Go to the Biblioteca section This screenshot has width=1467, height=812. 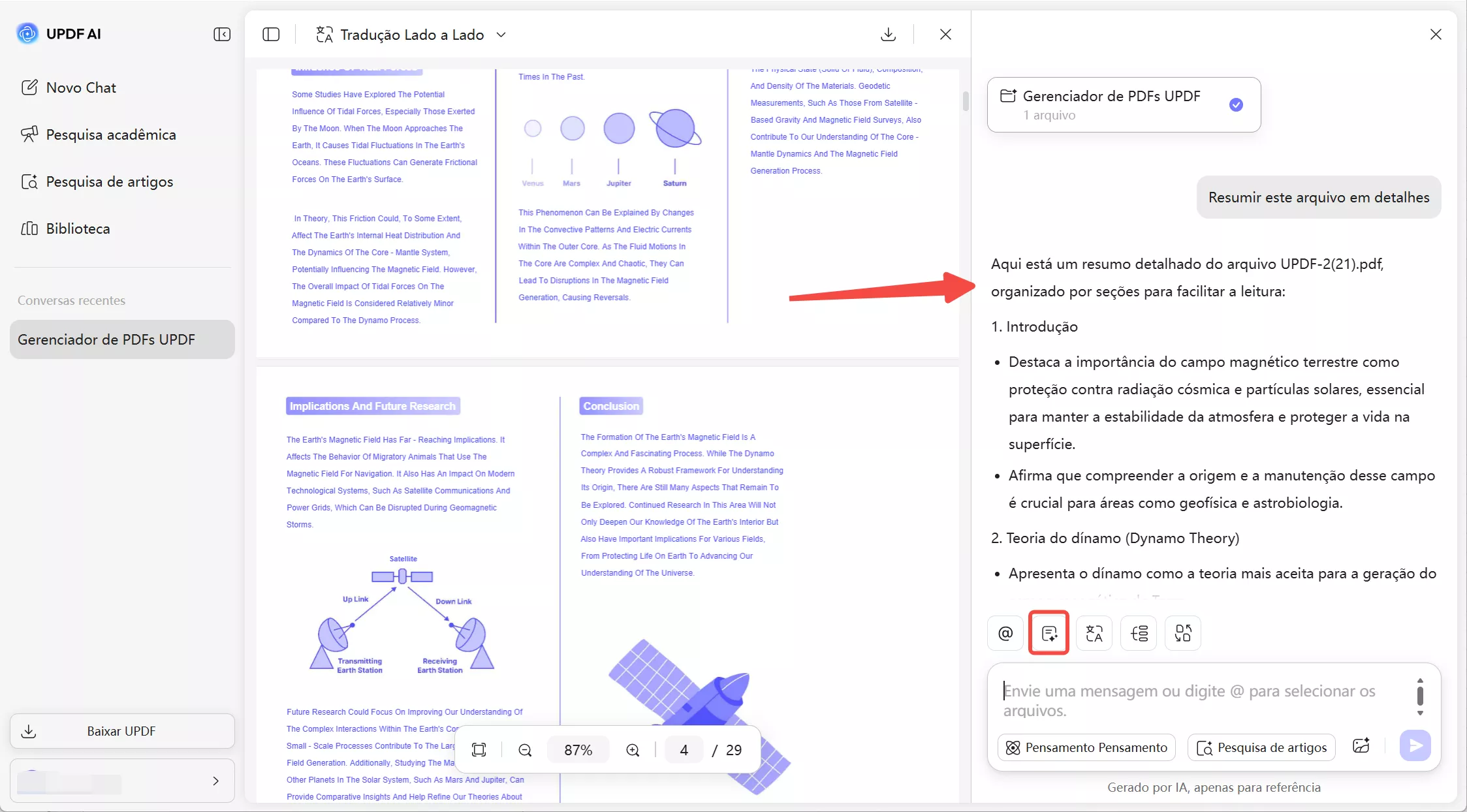click(78, 228)
